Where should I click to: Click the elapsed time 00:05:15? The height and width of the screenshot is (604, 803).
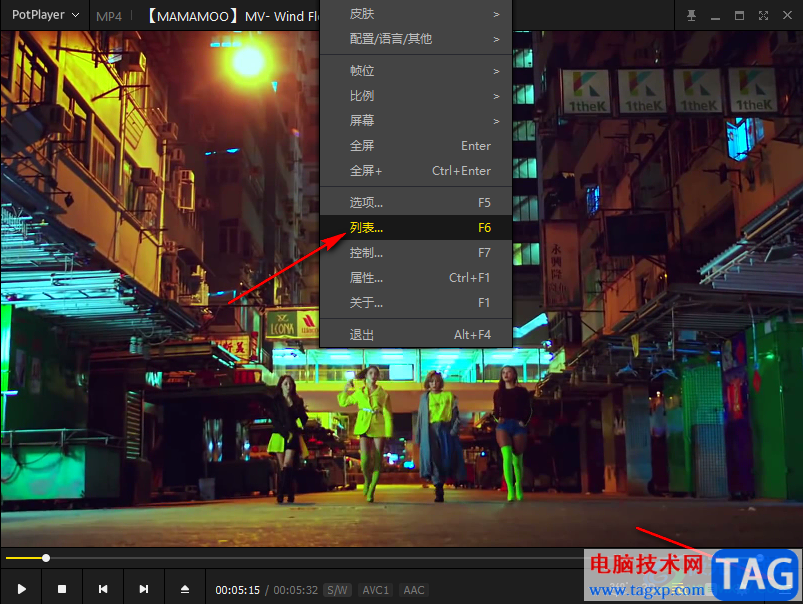(238, 590)
